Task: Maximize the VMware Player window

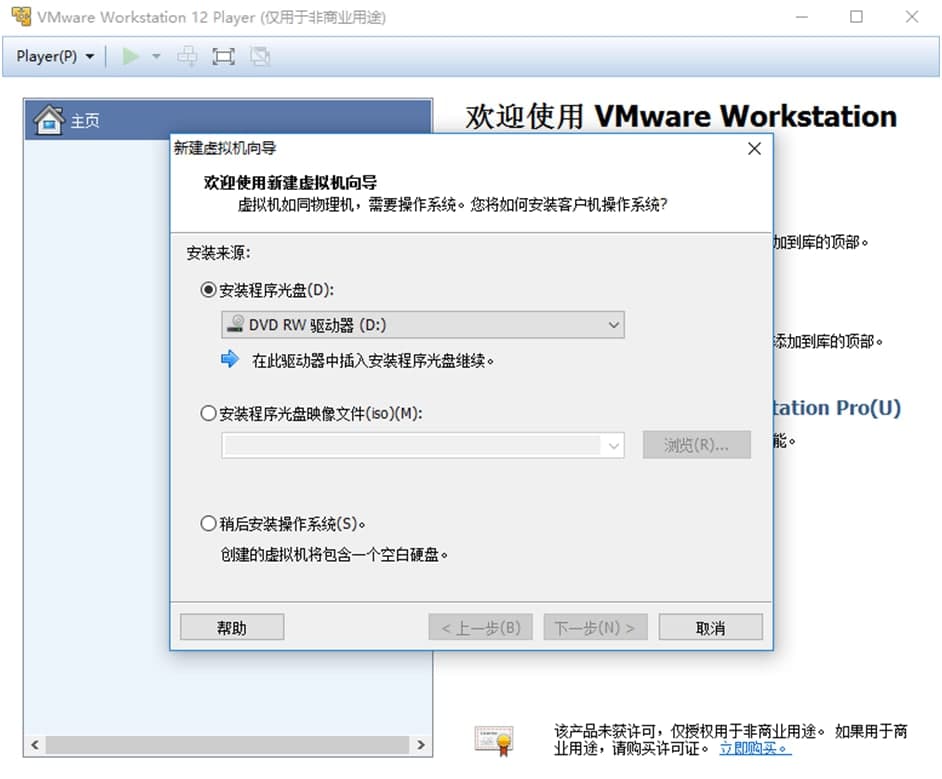Action: point(856,17)
